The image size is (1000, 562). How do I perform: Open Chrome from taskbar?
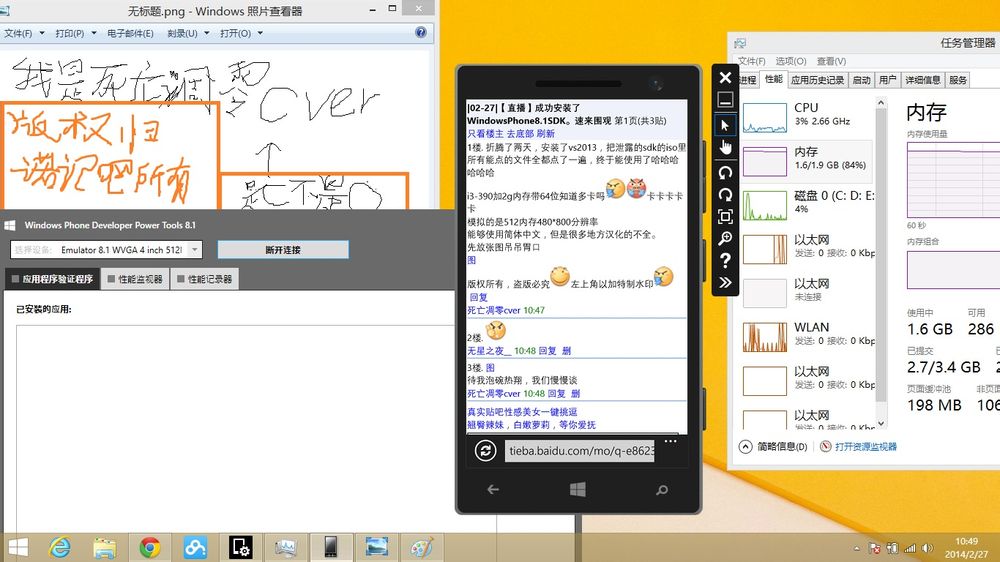tap(150, 547)
